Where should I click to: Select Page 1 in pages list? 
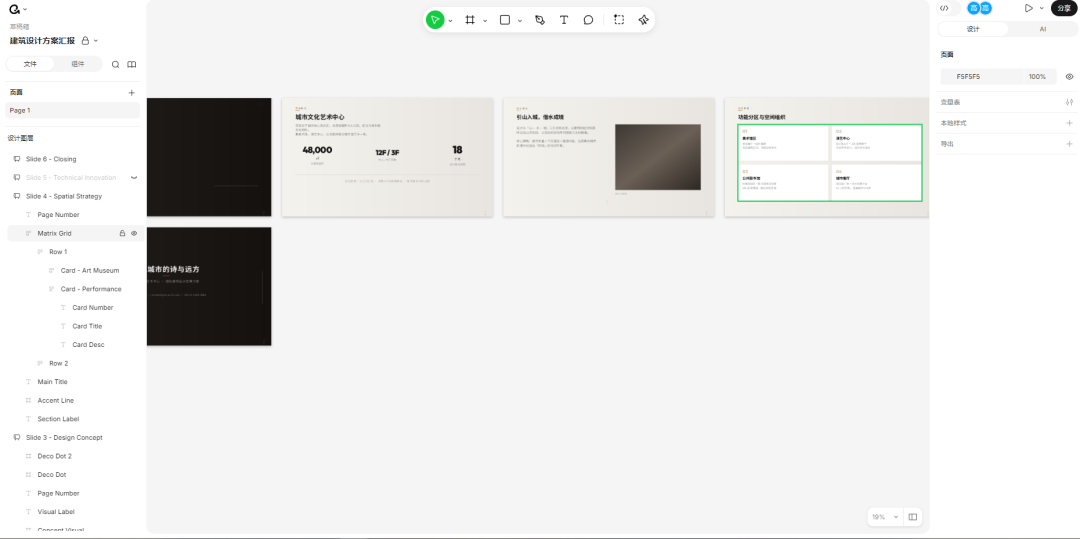click(x=73, y=110)
